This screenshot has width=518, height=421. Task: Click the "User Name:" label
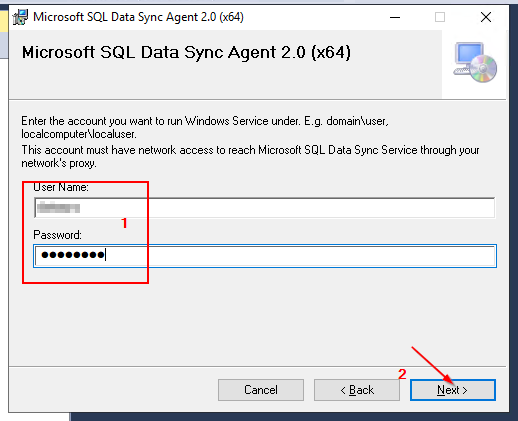[x=61, y=187]
